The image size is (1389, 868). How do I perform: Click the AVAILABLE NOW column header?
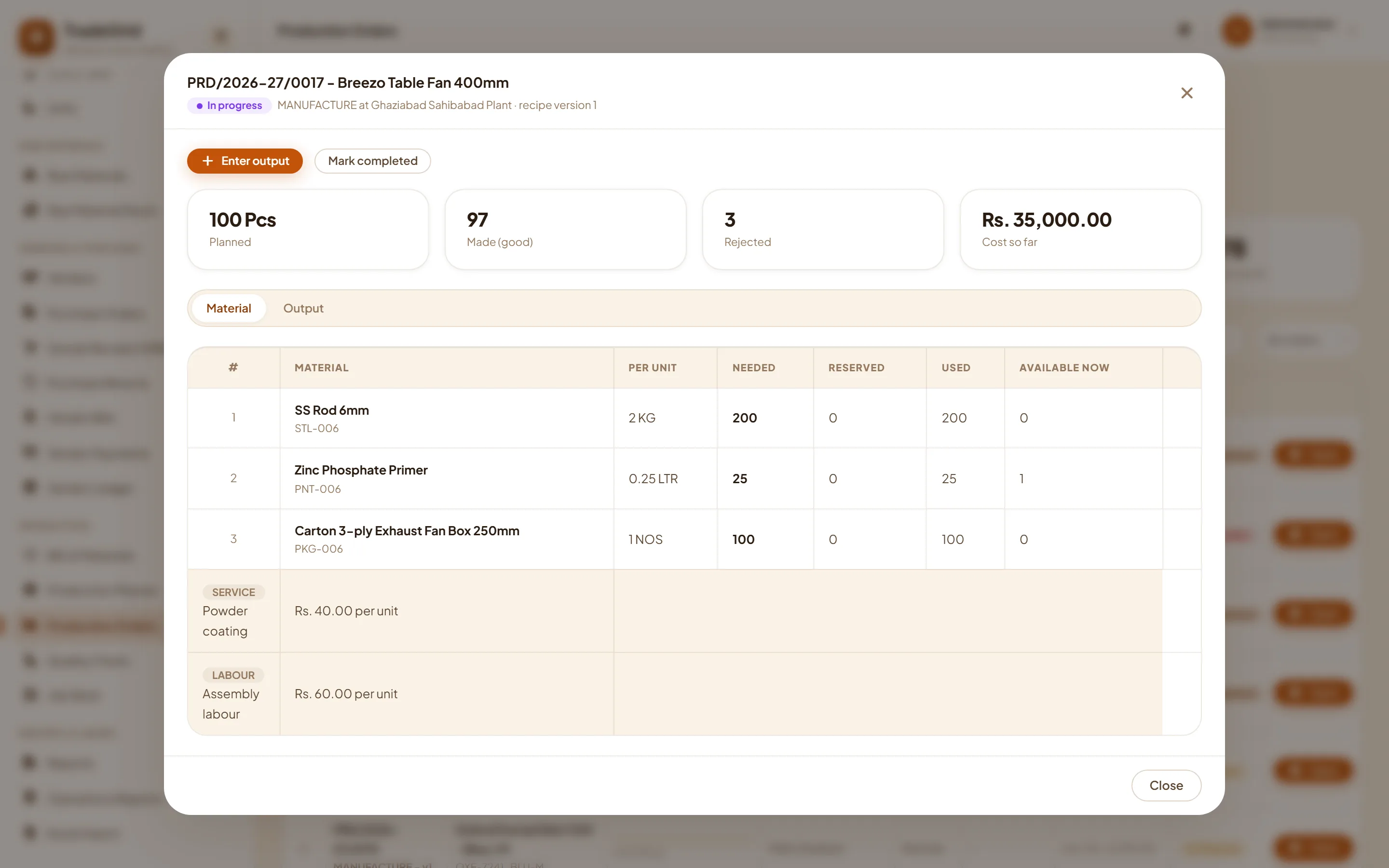pyautogui.click(x=1064, y=368)
